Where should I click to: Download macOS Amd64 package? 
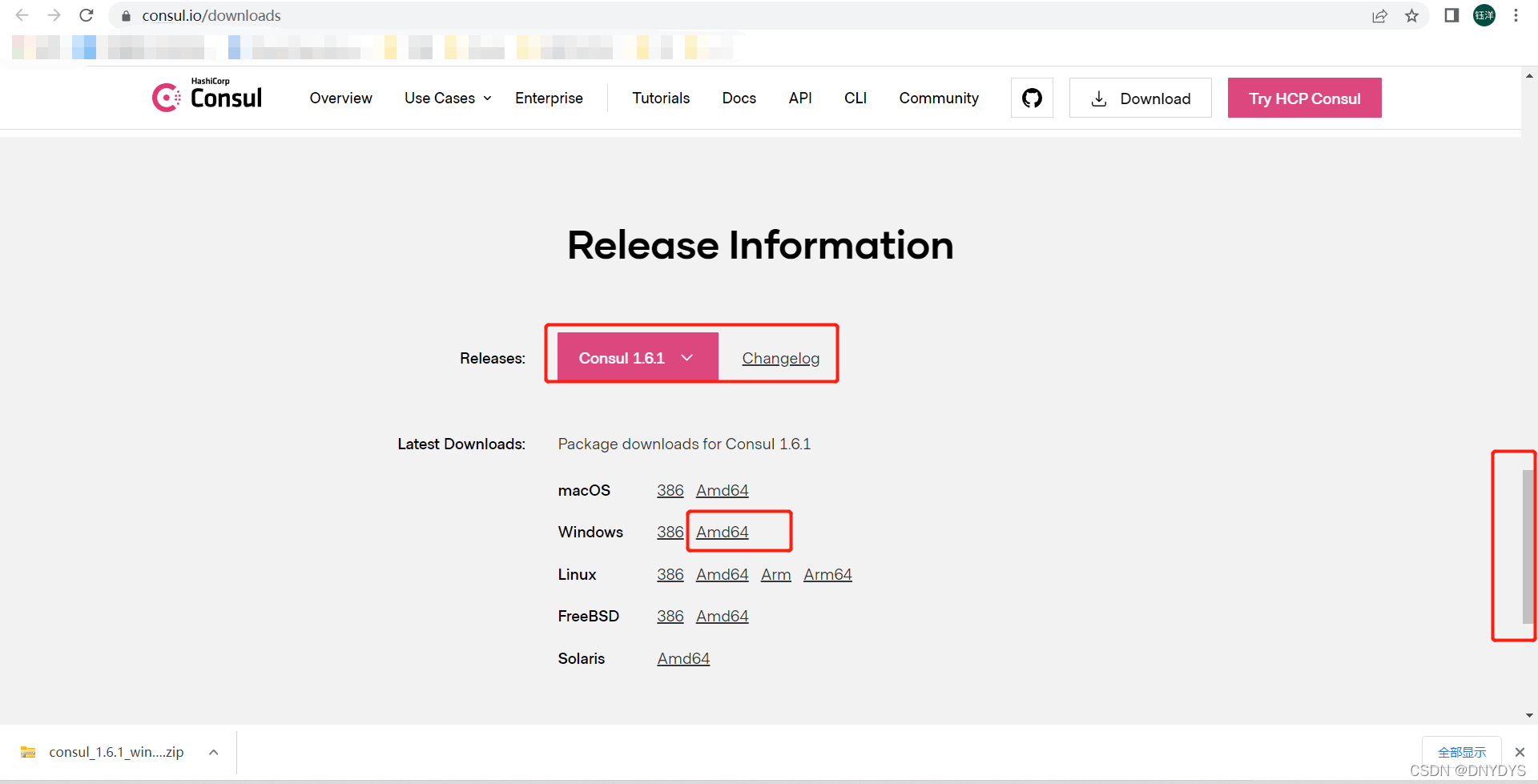pos(722,490)
